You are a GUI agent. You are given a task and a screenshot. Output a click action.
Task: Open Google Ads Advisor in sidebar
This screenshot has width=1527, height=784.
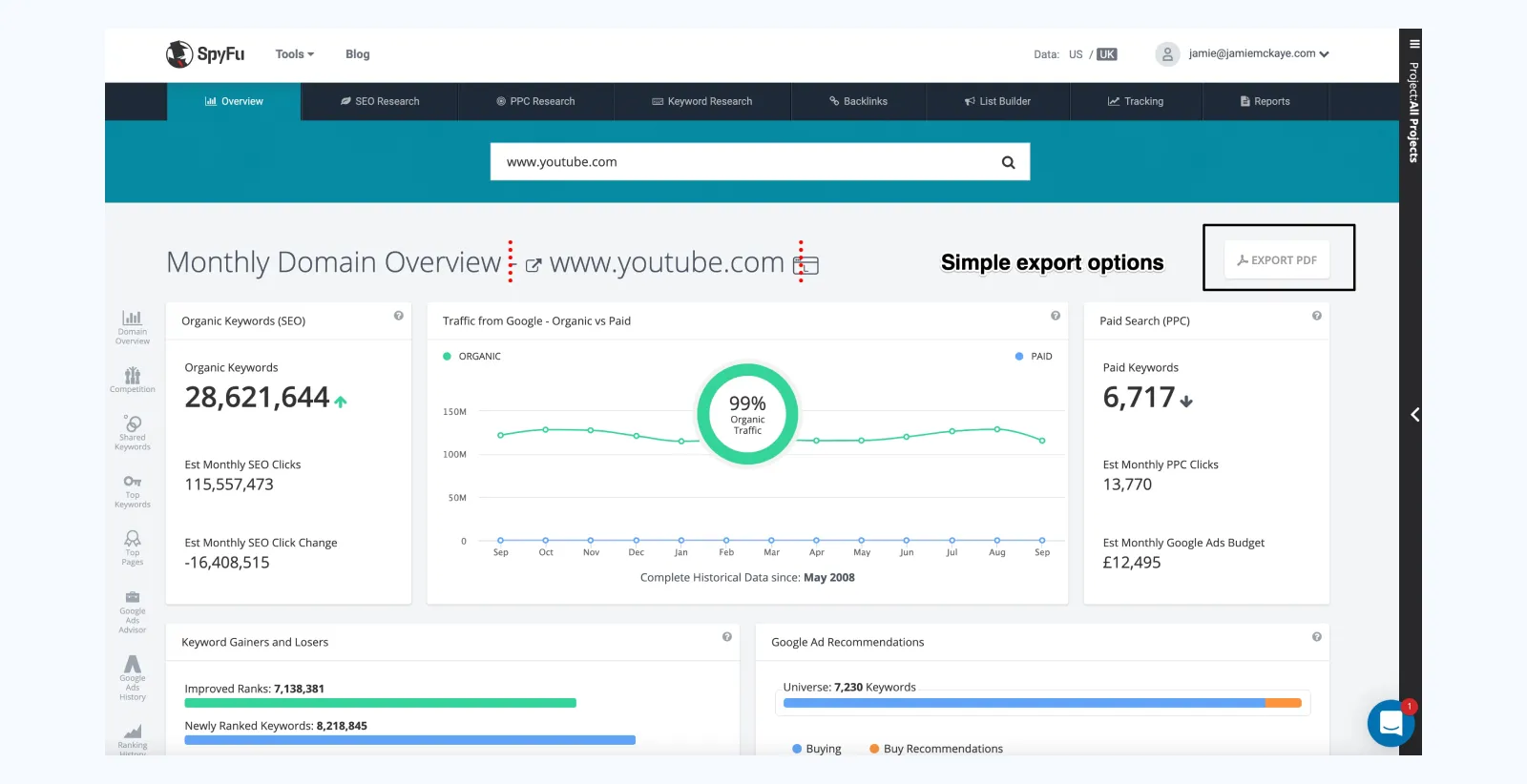133,612
